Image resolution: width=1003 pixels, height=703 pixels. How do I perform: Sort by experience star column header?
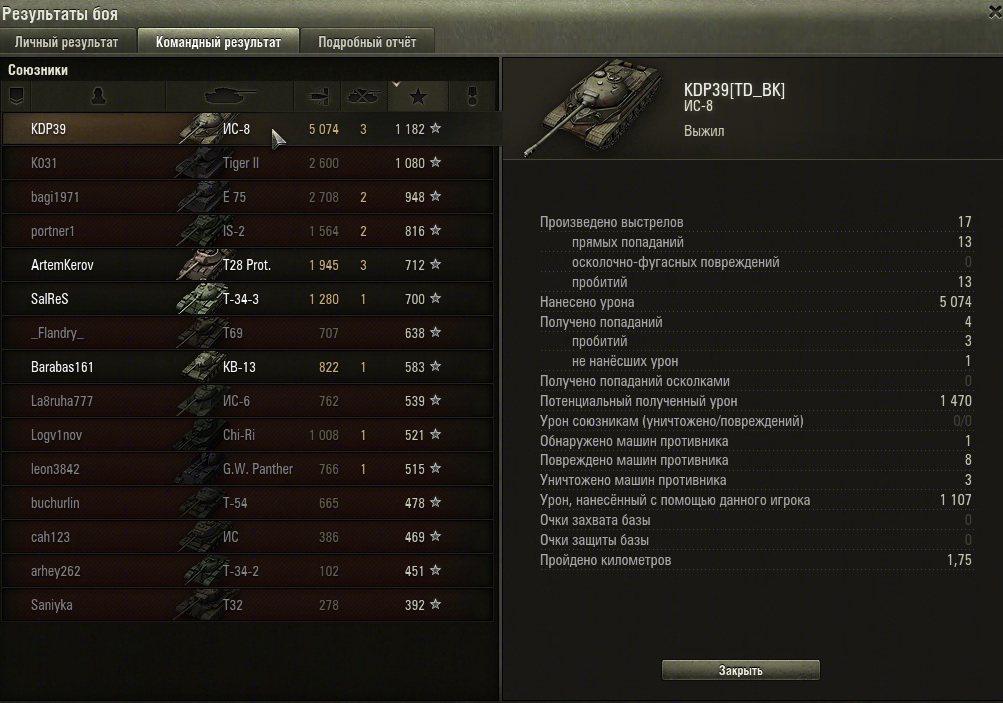[418, 97]
